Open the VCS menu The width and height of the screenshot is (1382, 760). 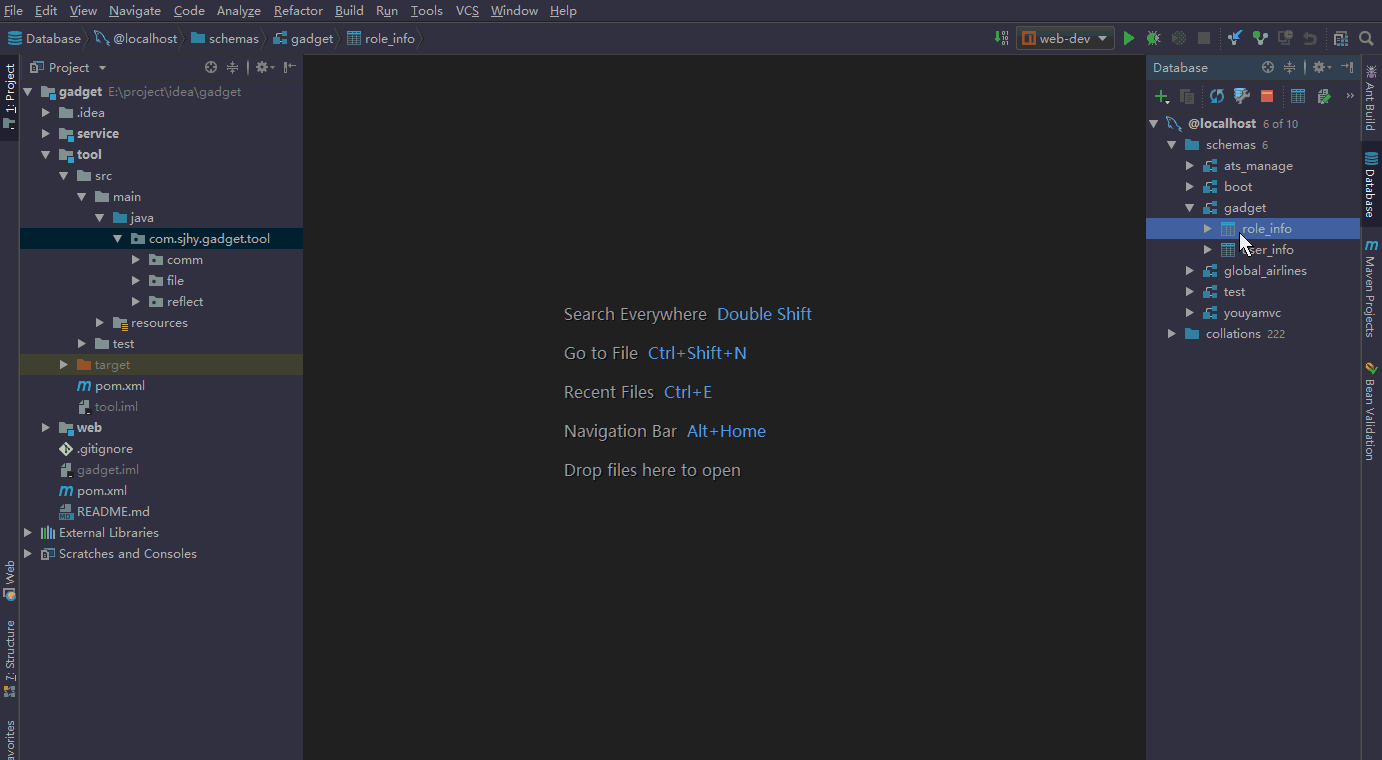point(466,11)
